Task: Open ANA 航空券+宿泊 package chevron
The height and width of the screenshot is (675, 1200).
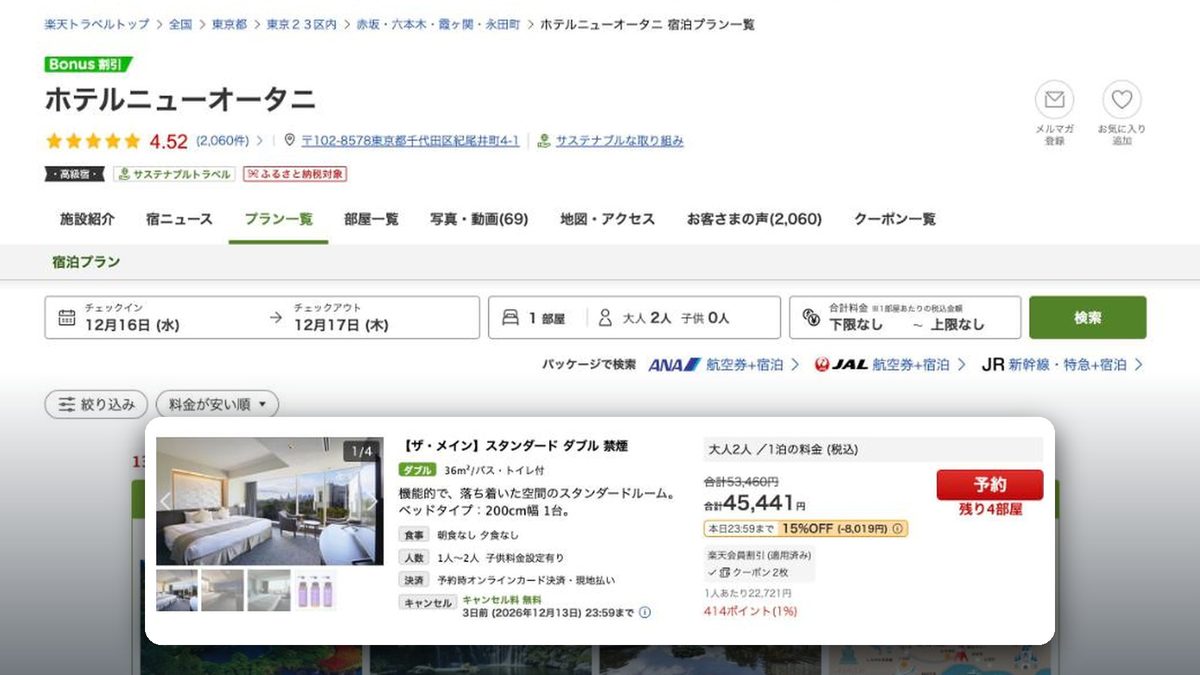Action: [x=794, y=365]
